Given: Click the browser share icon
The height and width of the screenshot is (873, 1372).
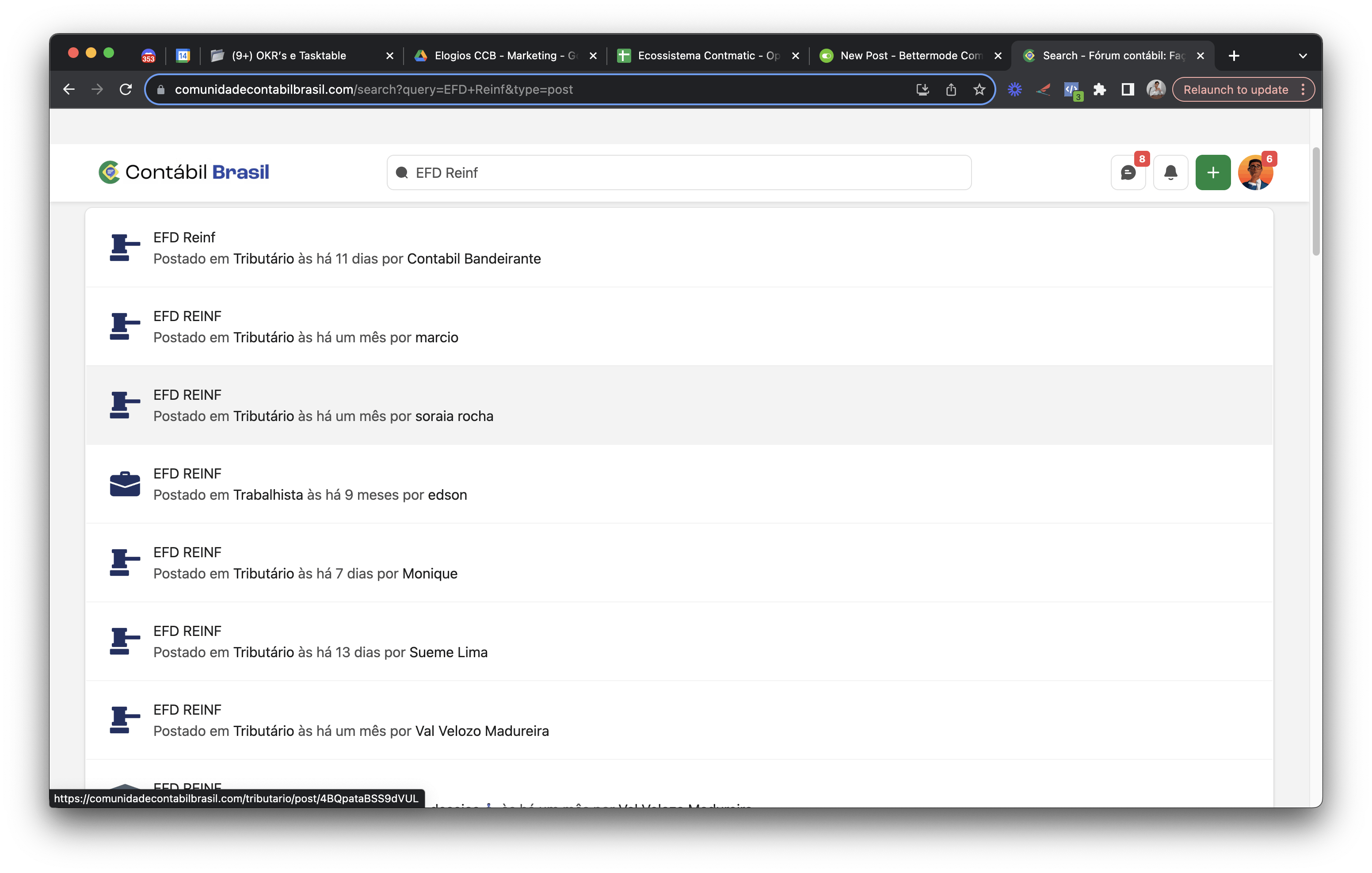Looking at the screenshot, I should coord(951,89).
